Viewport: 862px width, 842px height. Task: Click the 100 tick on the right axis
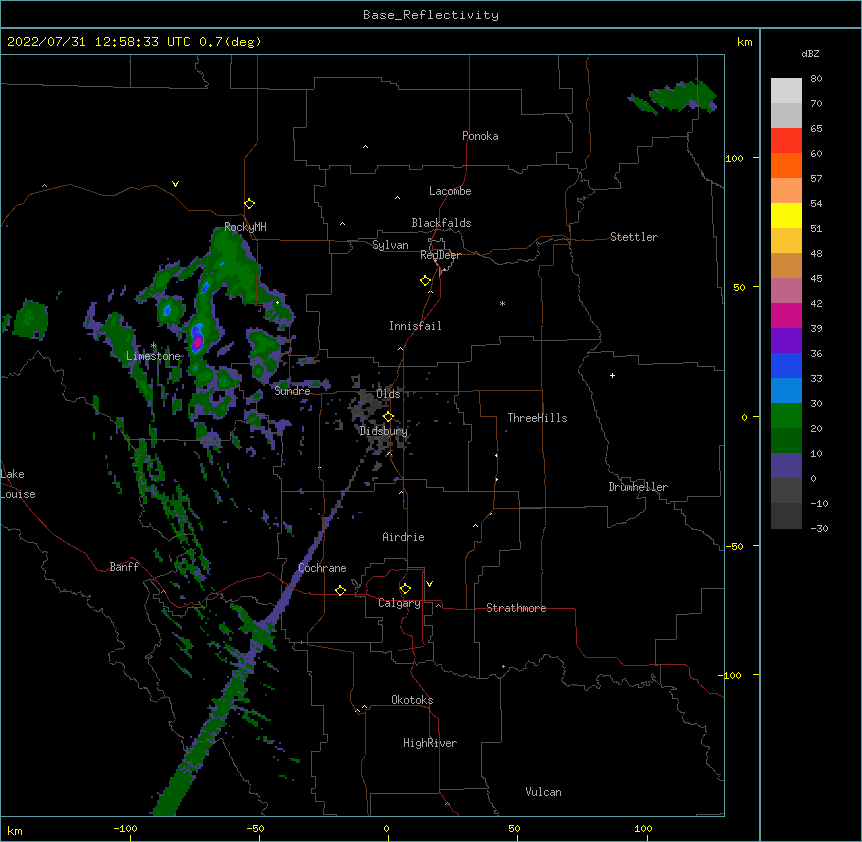point(734,158)
